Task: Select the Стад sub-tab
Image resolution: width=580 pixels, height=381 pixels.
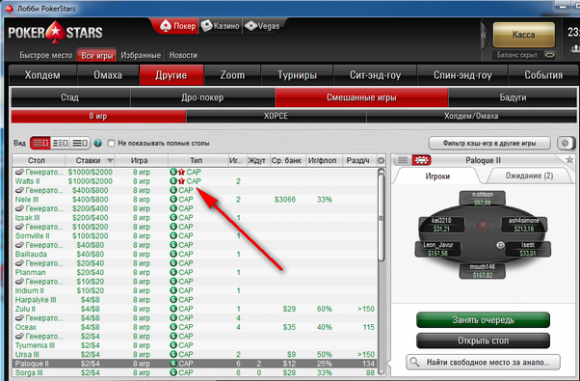Action: (70, 97)
